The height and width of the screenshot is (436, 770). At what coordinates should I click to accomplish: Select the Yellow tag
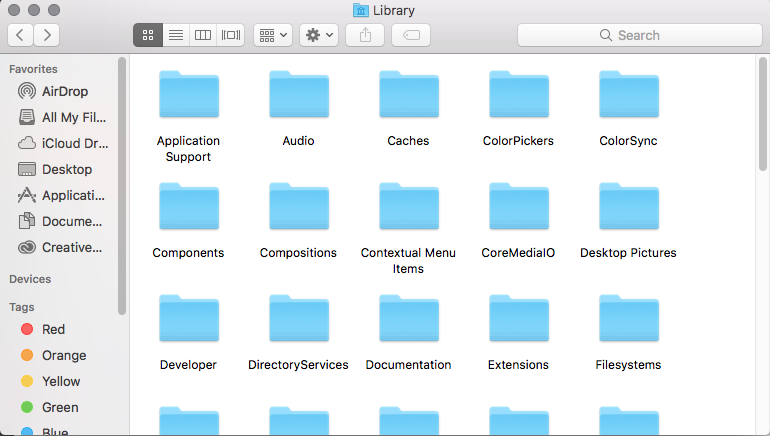(51, 381)
